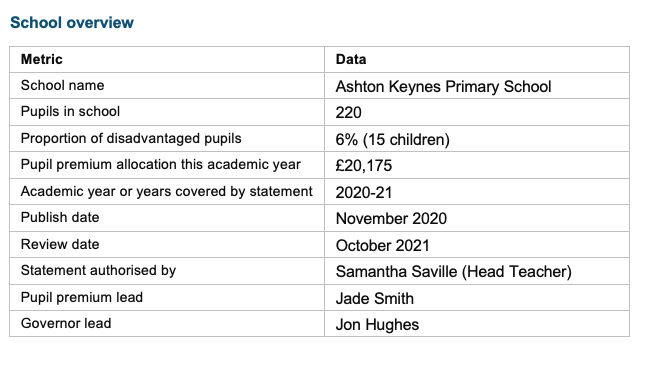Select the 2020-21 value
The image size is (662, 382).
(x=364, y=193)
